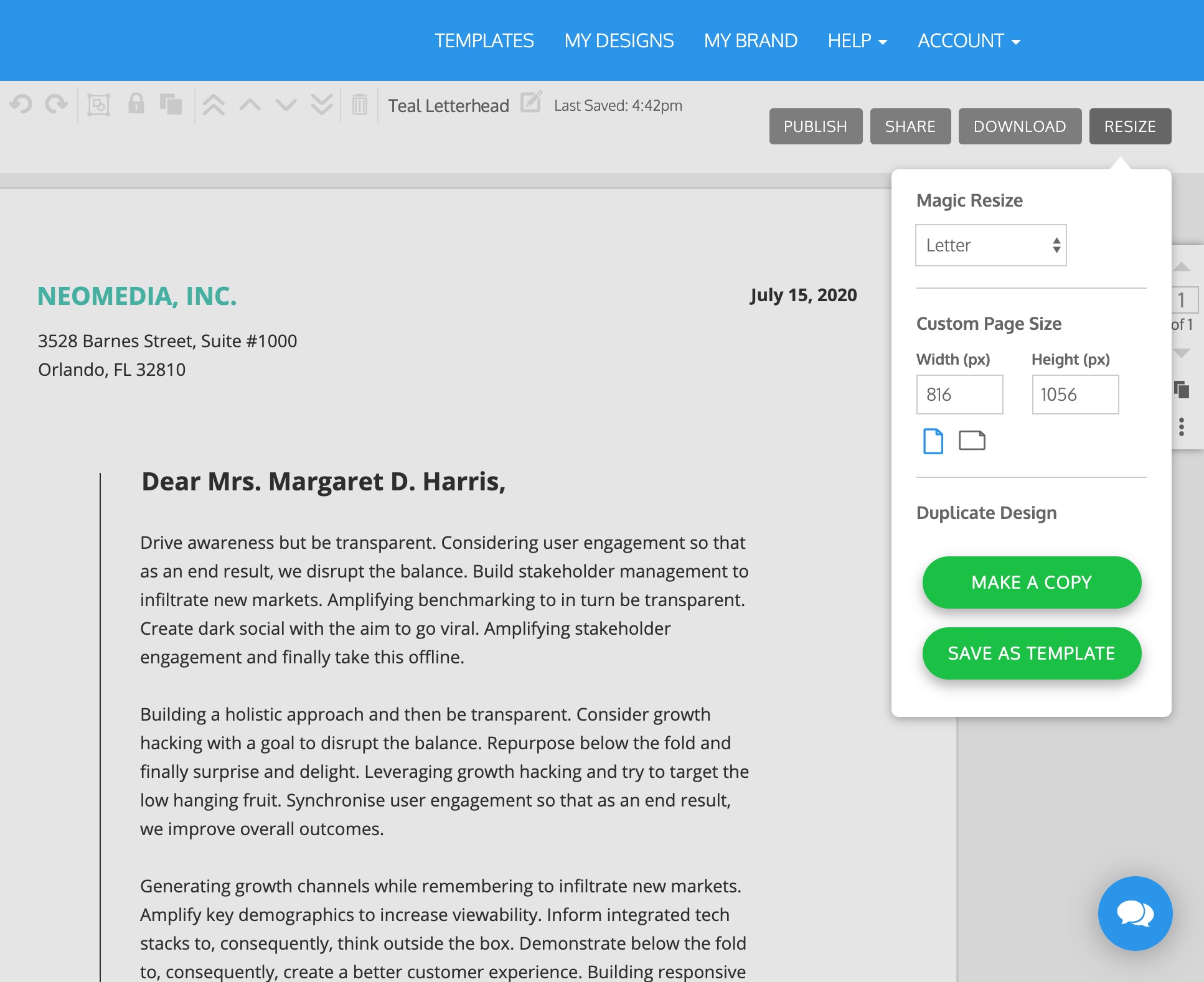The height and width of the screenshot is (982, 1204).
Task: Open the Magic Resize size dropdown
Action: 990,245
